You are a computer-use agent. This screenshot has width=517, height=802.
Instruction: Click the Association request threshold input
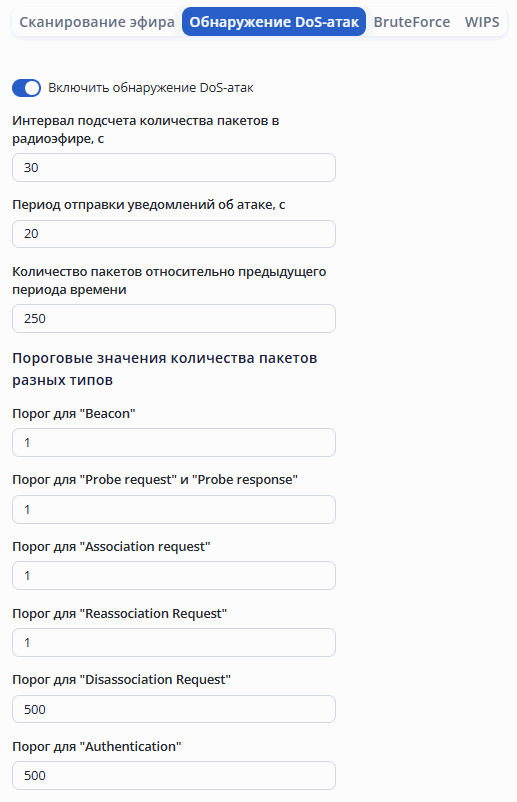pyautogui.click(x=174, y=575)
